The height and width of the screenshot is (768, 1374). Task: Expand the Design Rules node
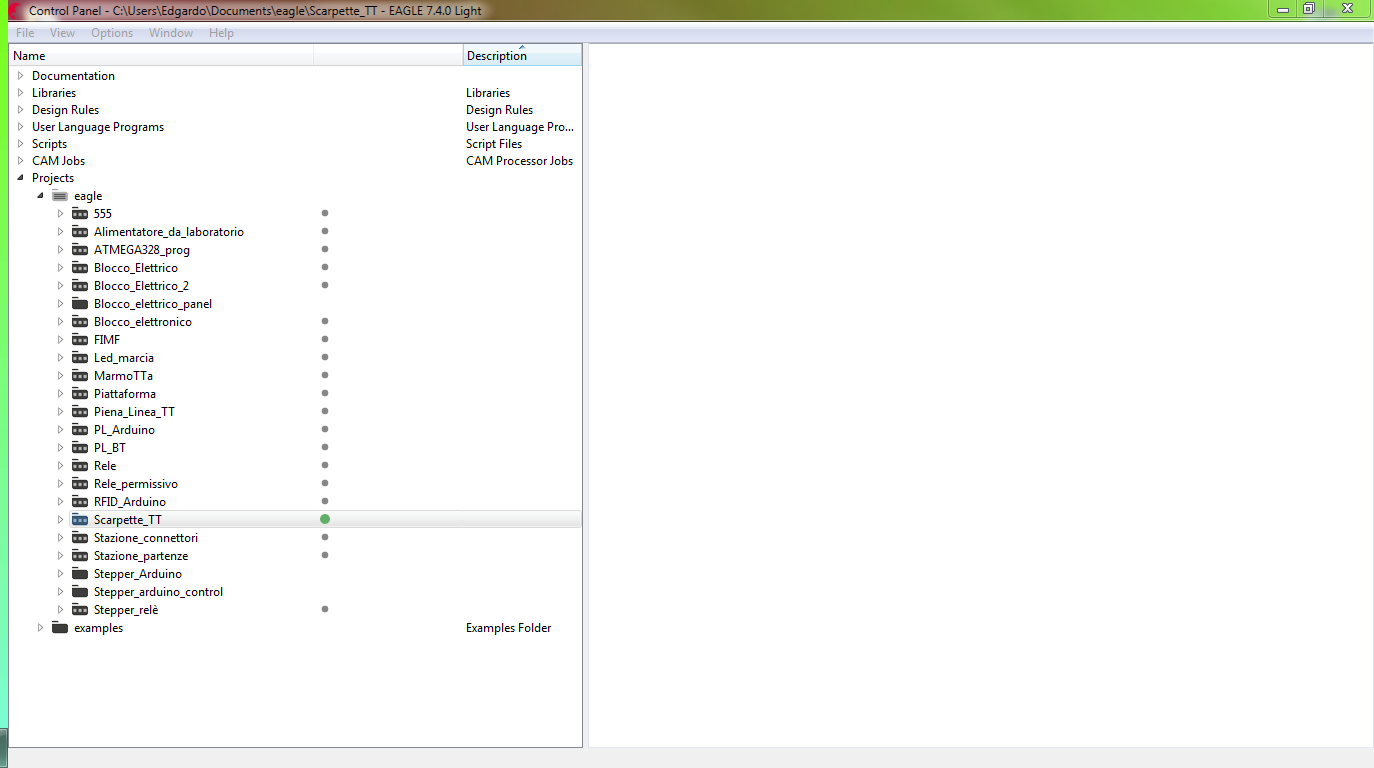[20, 110]
